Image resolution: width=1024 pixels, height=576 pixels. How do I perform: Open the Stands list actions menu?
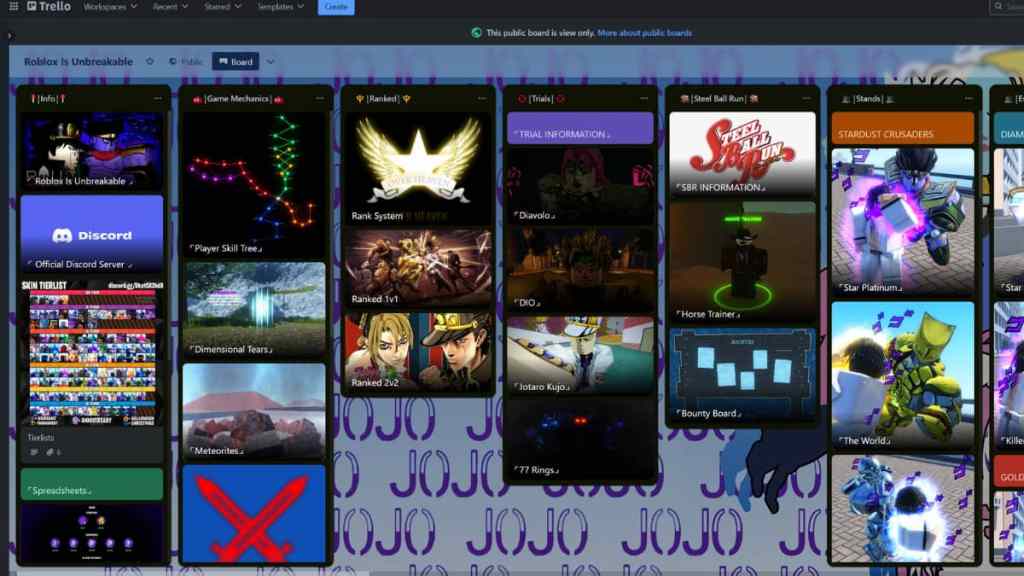pyautogui.click(x=967, y=98)
